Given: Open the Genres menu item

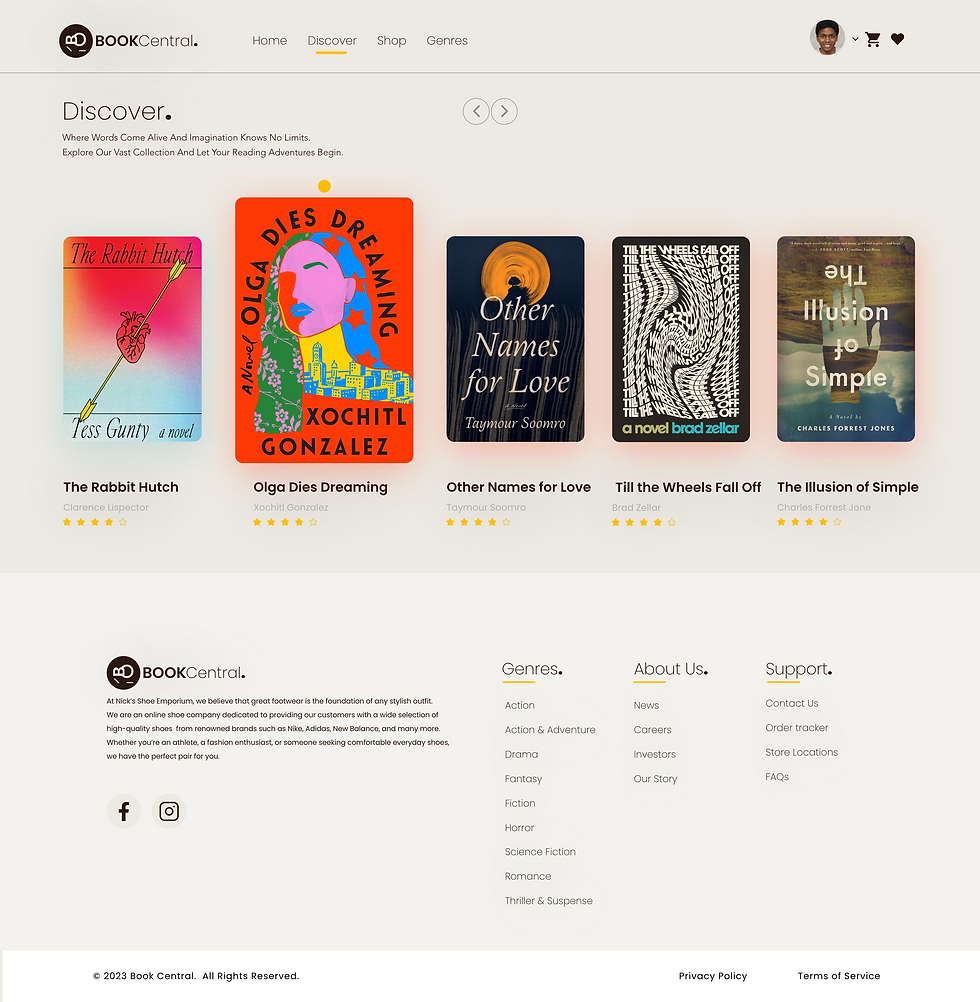Looking at the screenshot, I should click(x=447, y=40).
